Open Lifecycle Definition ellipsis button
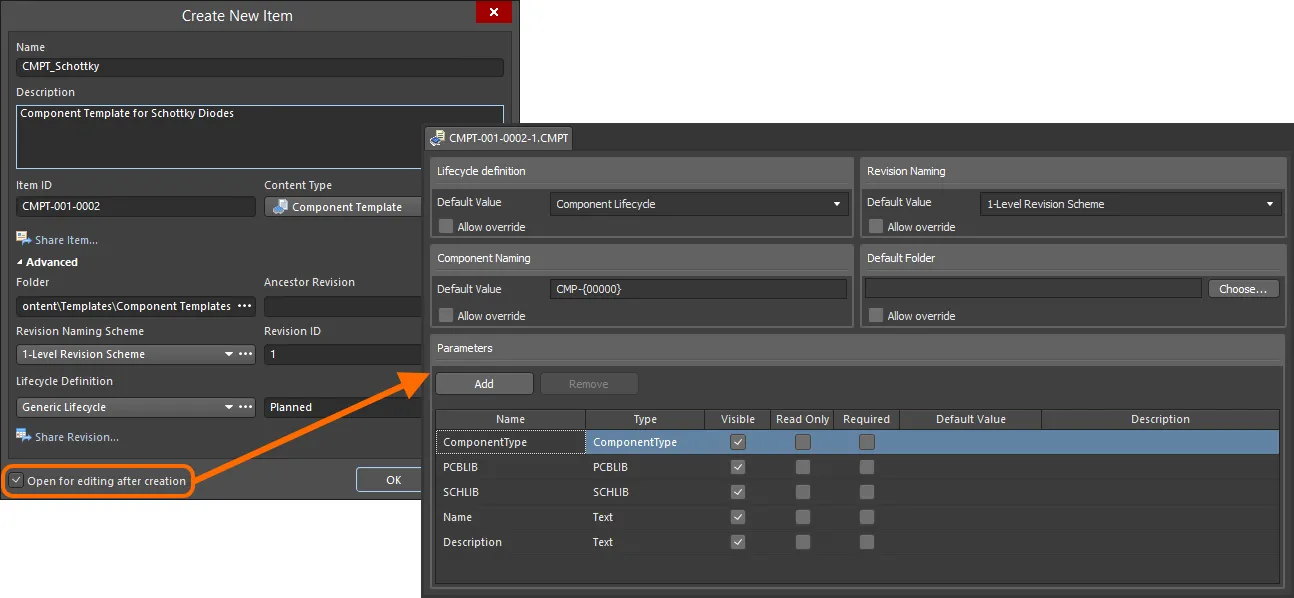1294x598 pixels. point(245,407)
